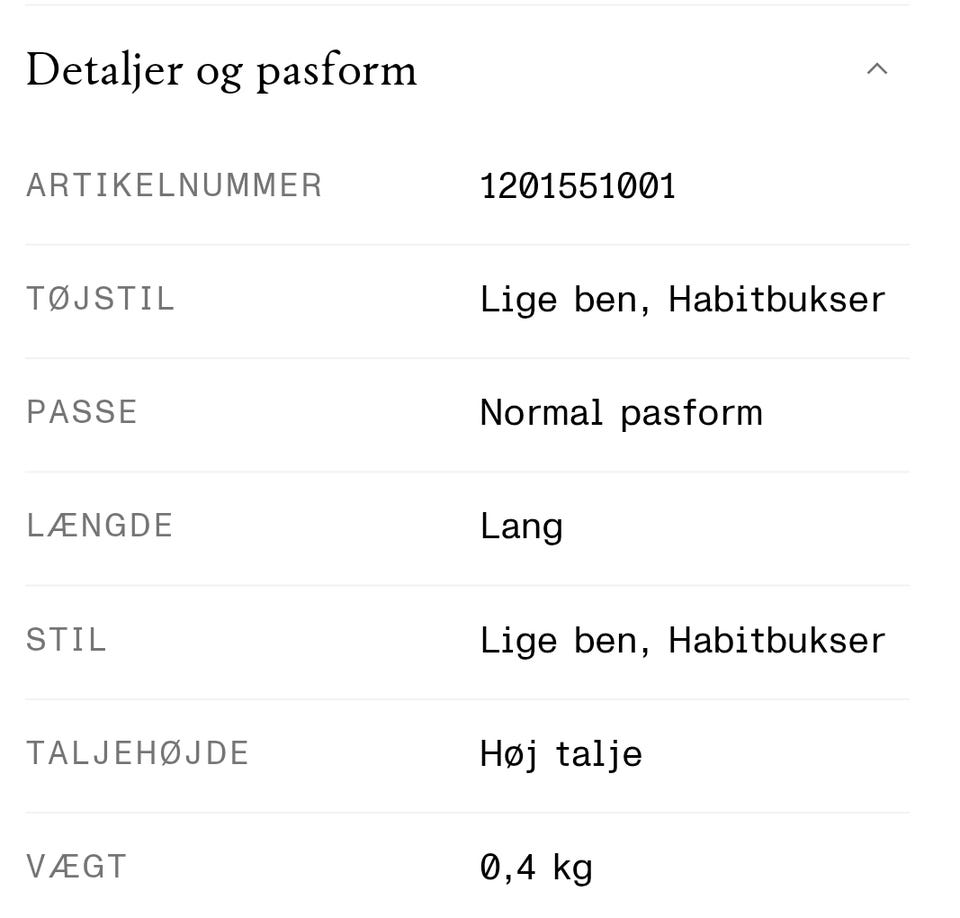The height and width of the screenshot is (918, 960).
Task: Click the TALJEHØJDE label
Action: point(137,753)
